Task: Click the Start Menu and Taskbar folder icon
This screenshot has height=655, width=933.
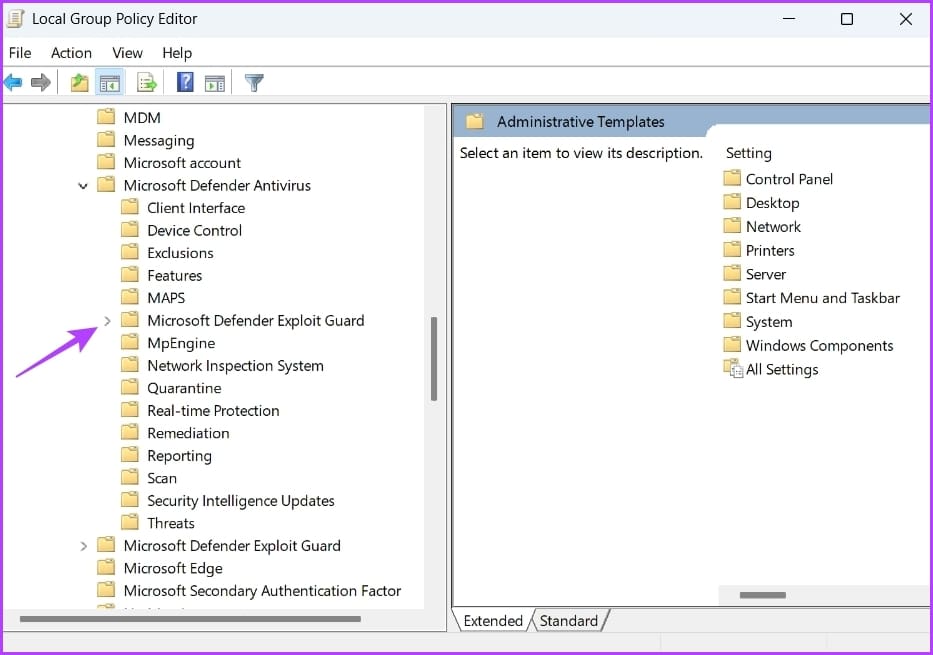Action: pyautogui.click(x=732, y=297)
